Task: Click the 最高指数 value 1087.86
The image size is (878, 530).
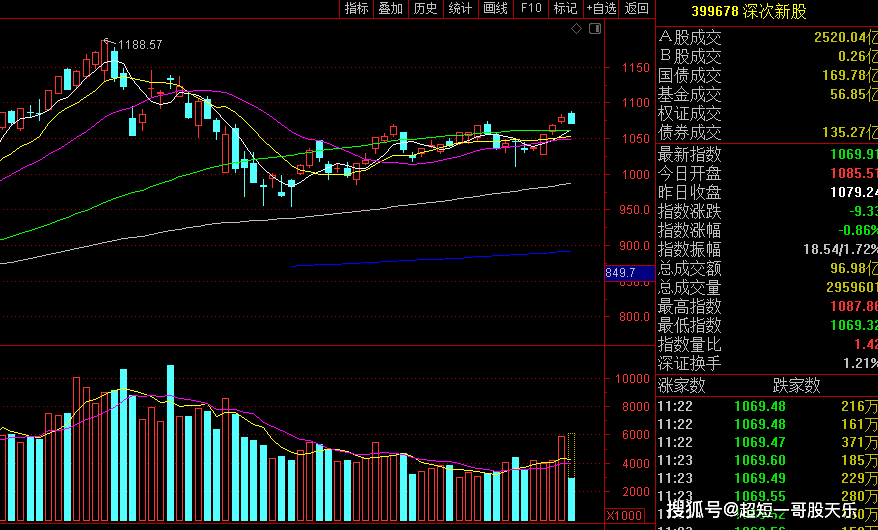Action: coord(854,307)
